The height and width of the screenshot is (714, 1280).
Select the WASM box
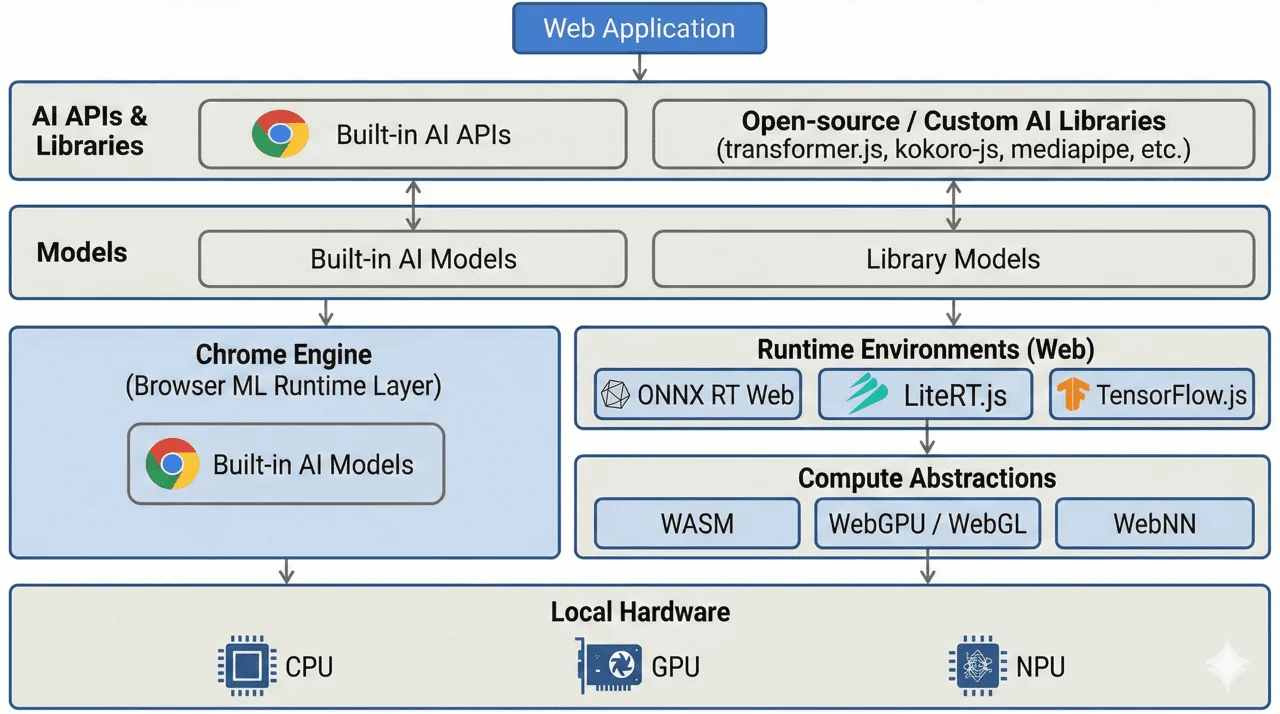click(697, 524)
